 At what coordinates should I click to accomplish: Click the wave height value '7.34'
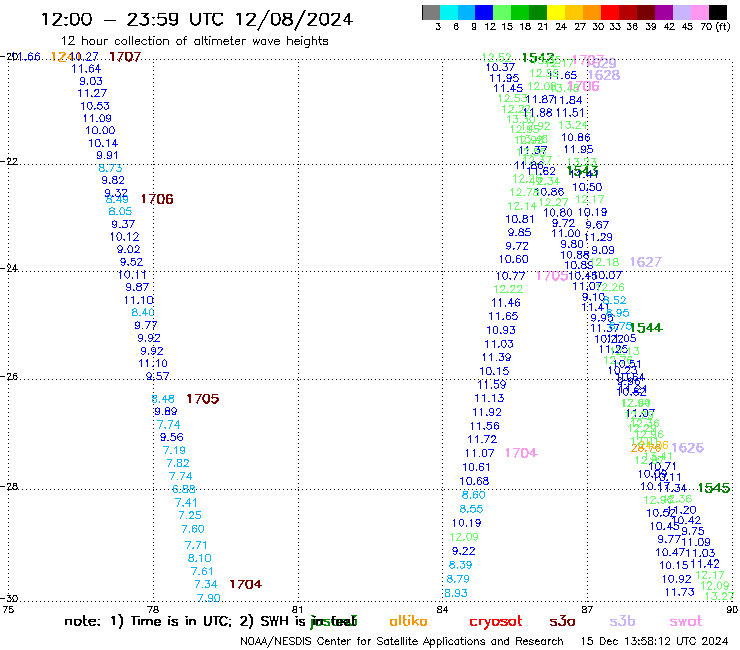206,584
